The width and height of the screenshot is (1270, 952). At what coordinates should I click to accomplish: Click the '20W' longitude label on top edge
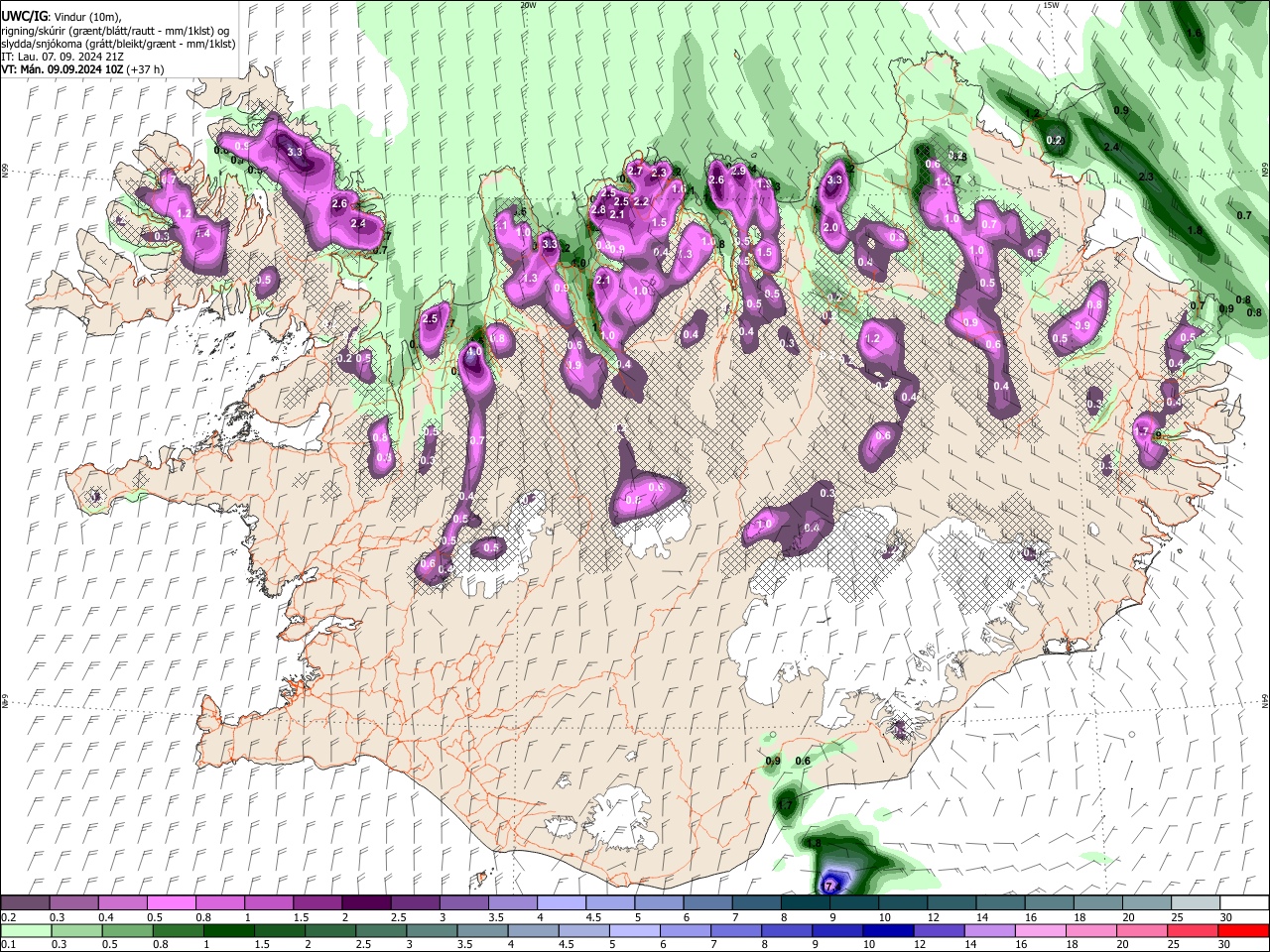[x=528, y=5]
